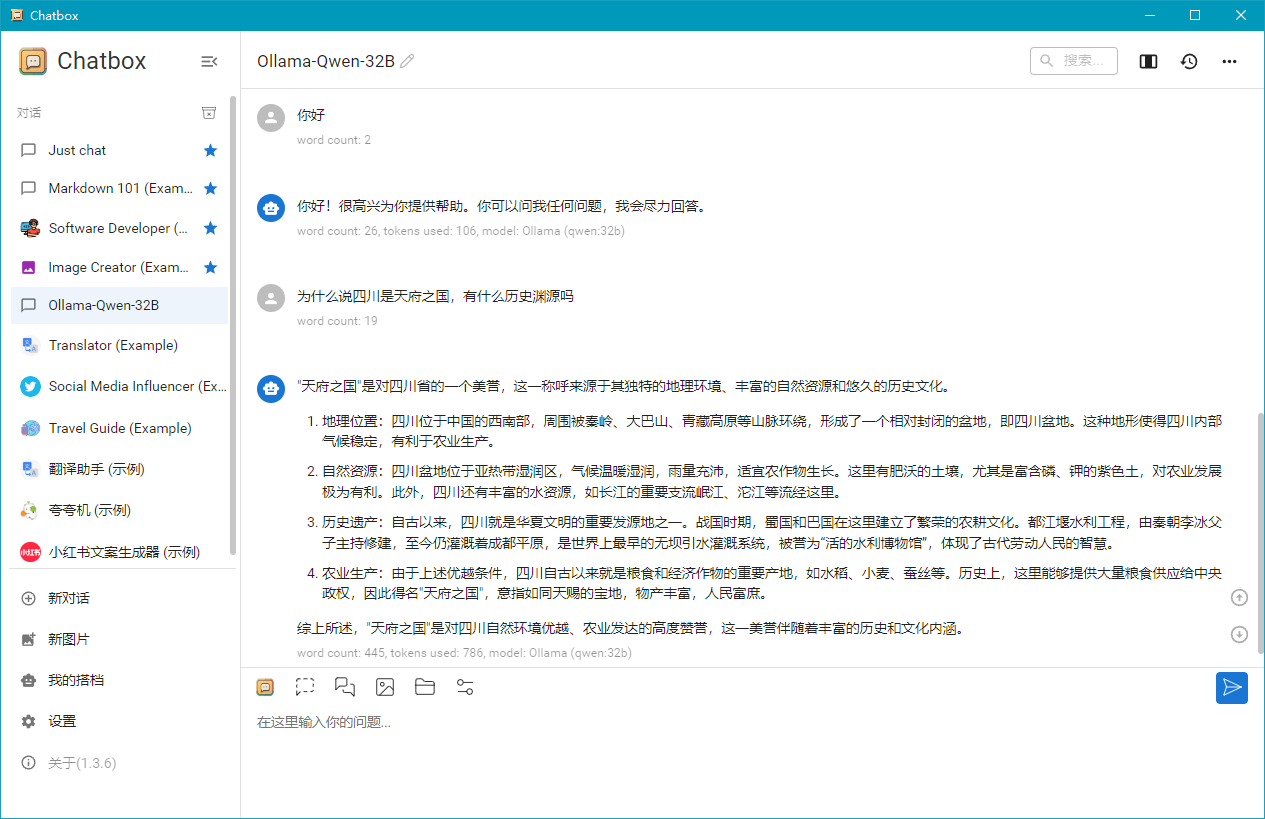Viewport: 1265px width, 819px height.
Task: Collapse the sidebar with the top-left icon
Action: (209, 61)
